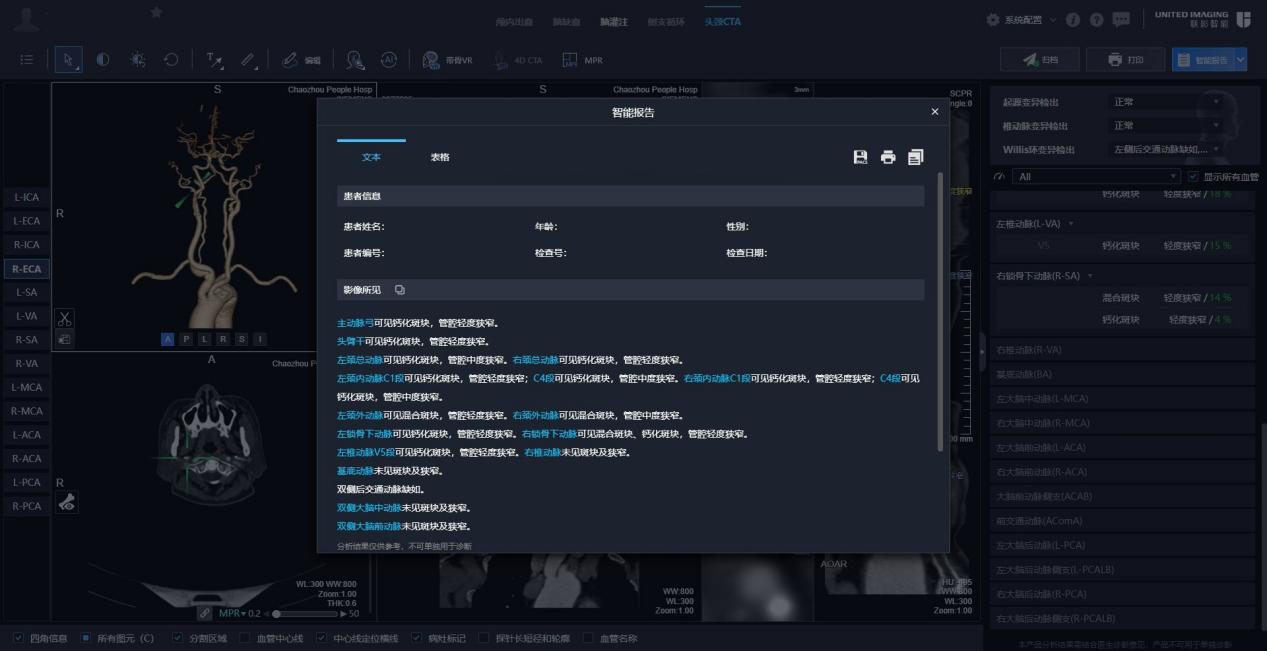This screenshot has height=651, width=1267.
Task: Click the brightness lighting tool icon
Action: tap(137, 60)
